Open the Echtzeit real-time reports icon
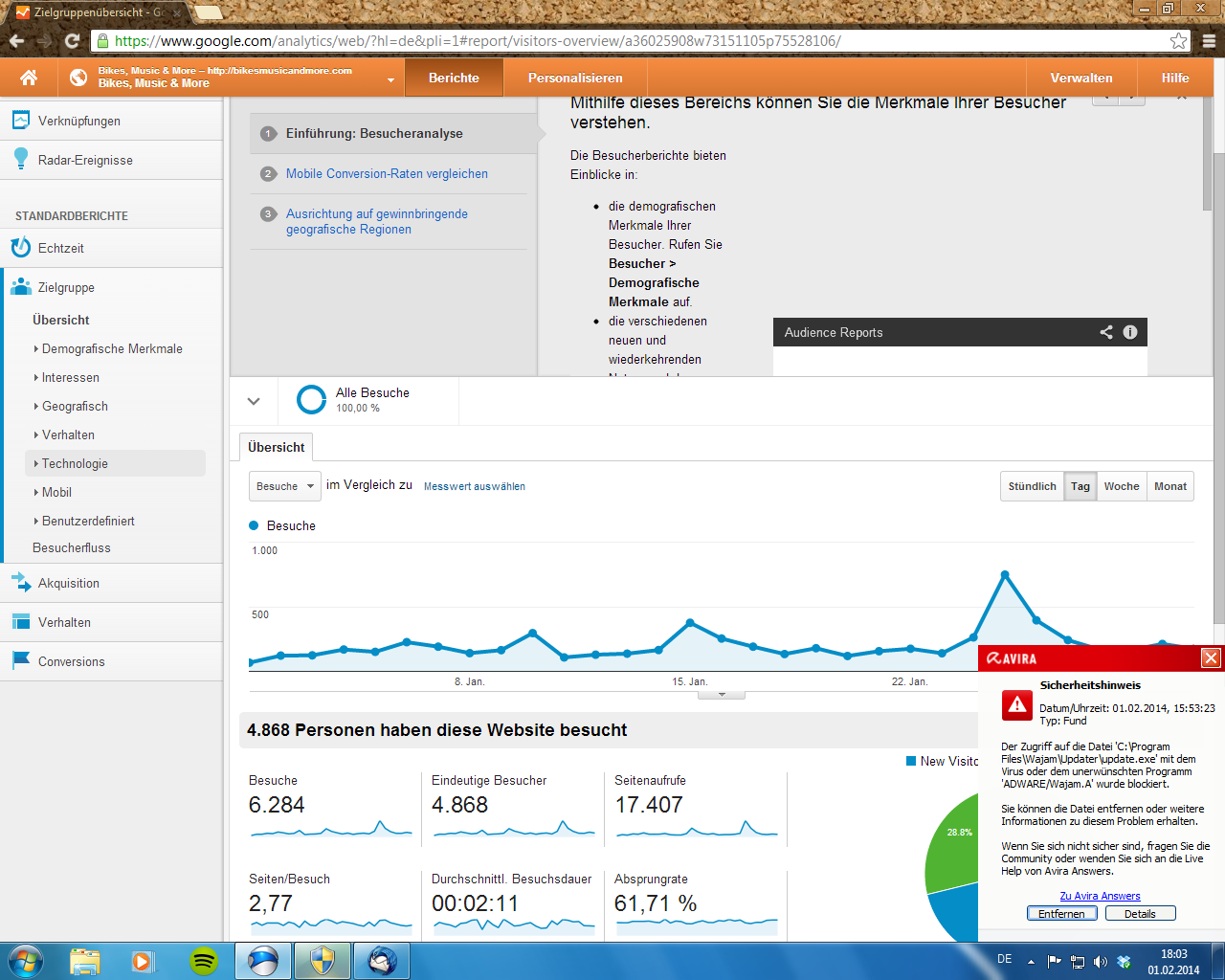The image size is (1225, 980). [x=20, y=248]
